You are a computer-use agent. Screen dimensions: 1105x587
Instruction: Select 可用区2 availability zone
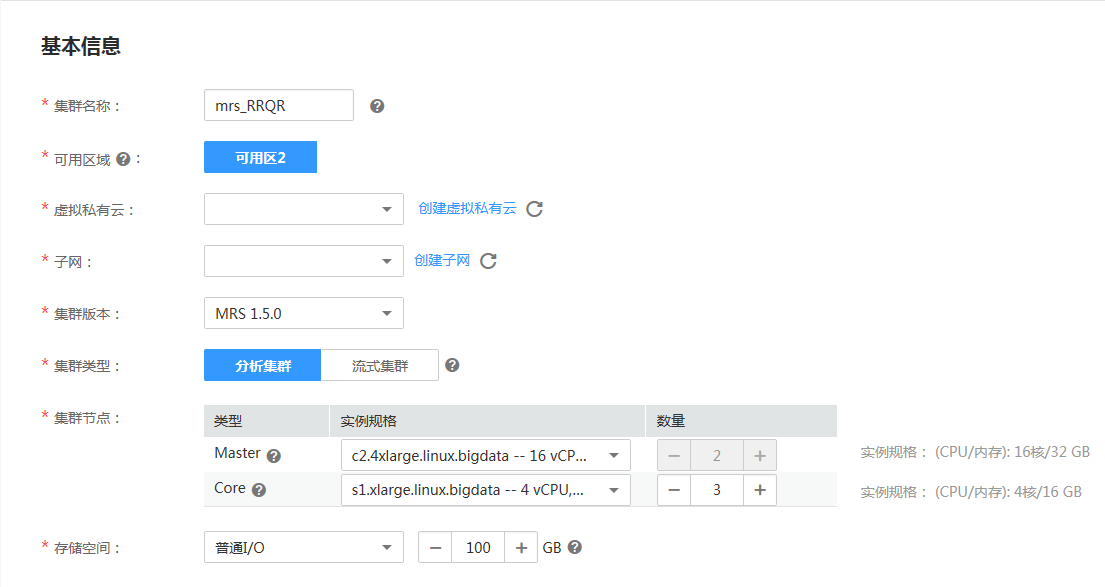(x=260, y=157)
